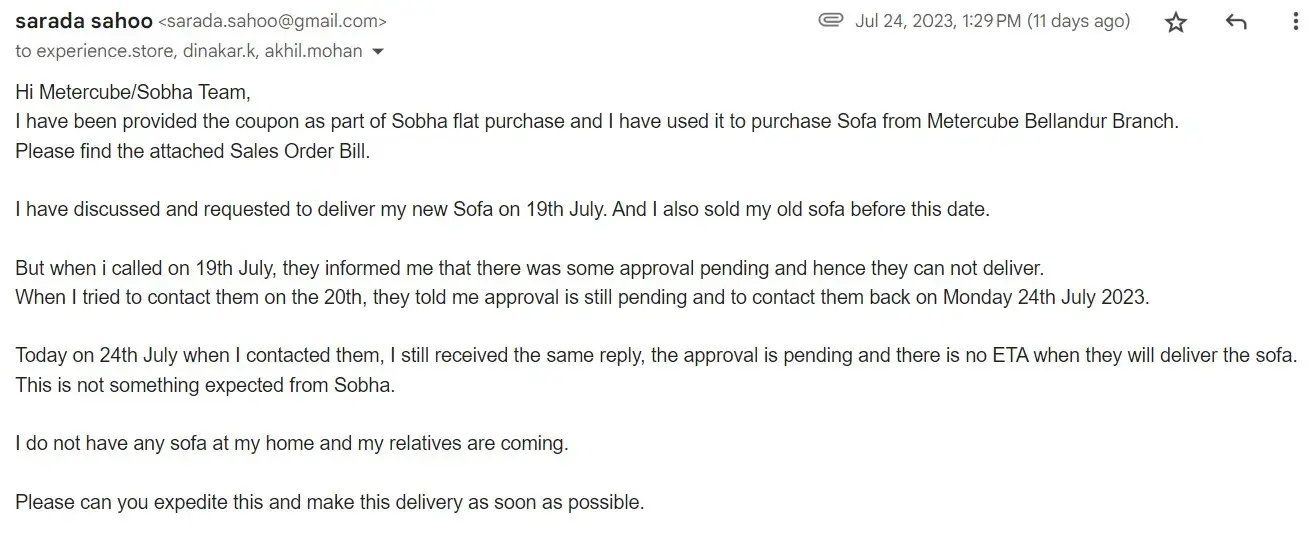The image size is (1309, 541).
Task: Click the Jul 24, 2023 timestamp
Action: (992, 21)
